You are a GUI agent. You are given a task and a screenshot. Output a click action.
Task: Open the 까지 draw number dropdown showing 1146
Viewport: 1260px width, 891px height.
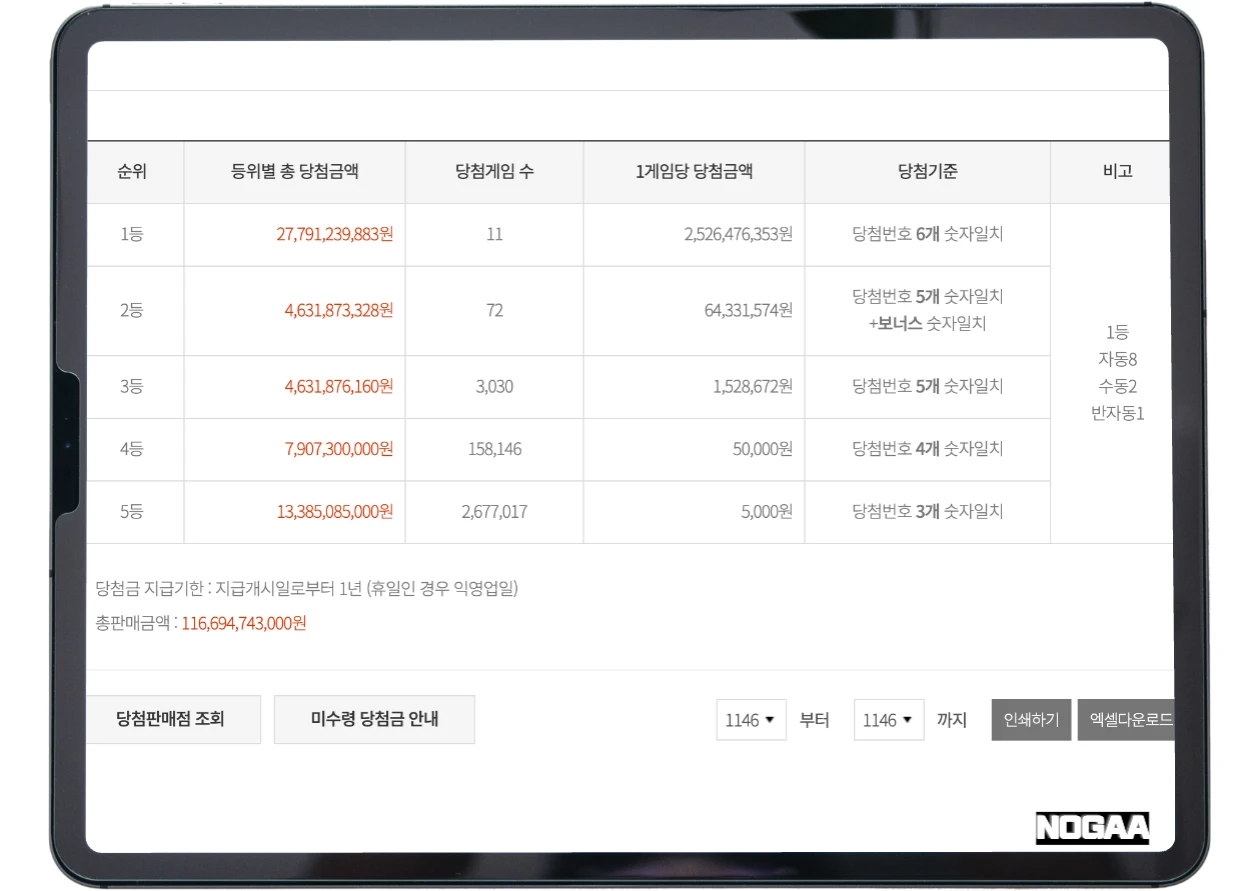click(888, 719)
